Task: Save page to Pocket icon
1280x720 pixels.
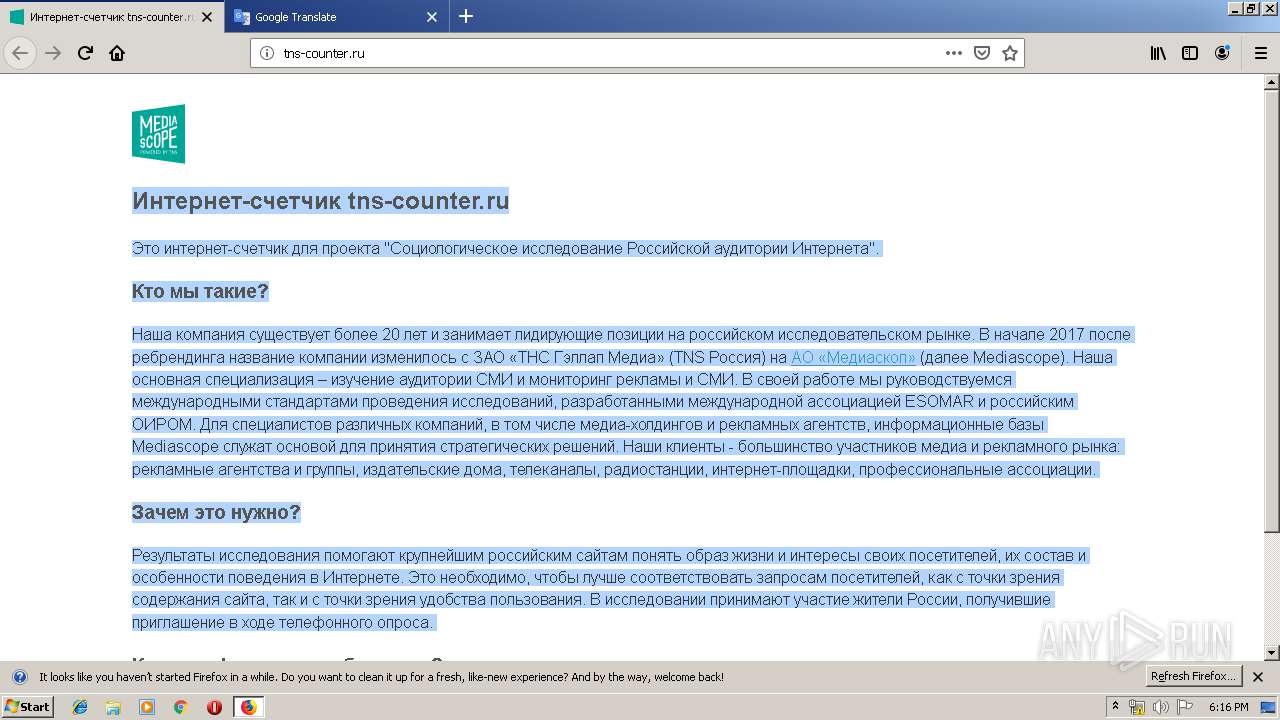Action: pyautogui.click(x=982, y=53)
